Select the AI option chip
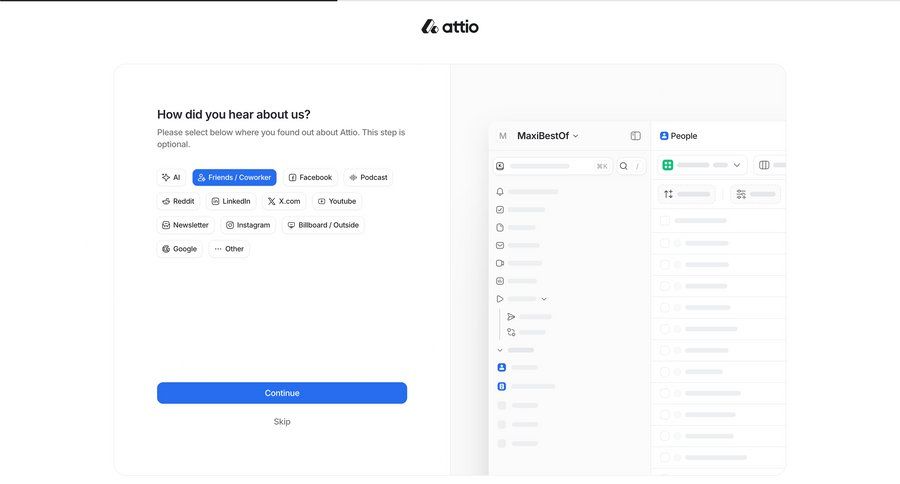 pos(171,177)
